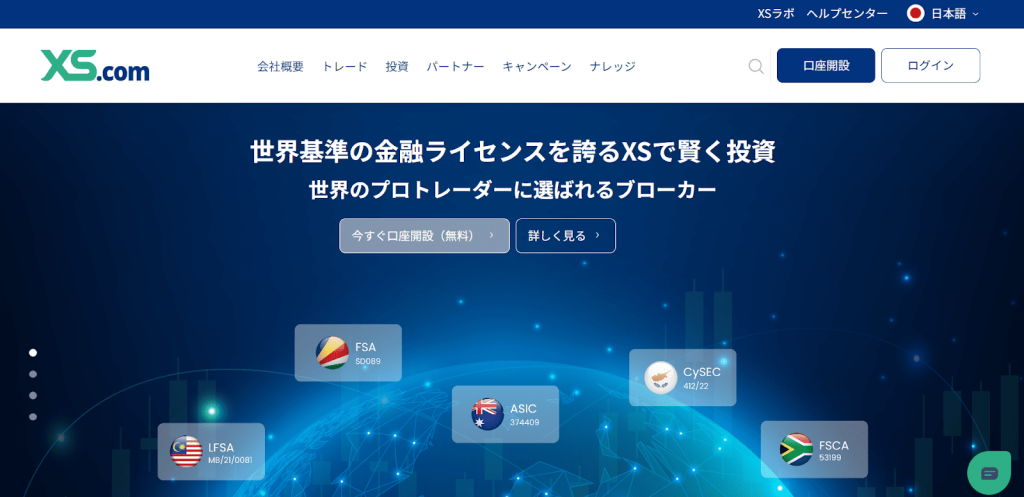Screen dimensions: 1024x497
Task: Click the Seychelles flag on FSA card
Action: (332, 353)
